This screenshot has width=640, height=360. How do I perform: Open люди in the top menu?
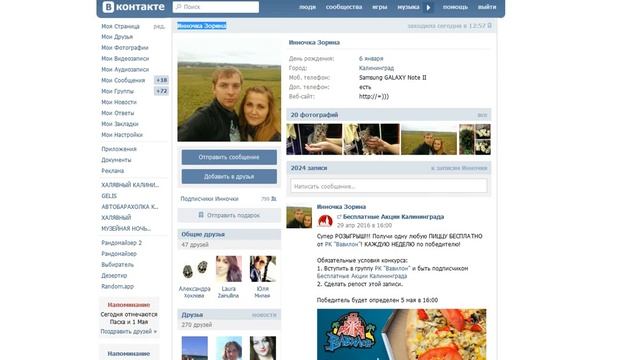tap(307, 7)
